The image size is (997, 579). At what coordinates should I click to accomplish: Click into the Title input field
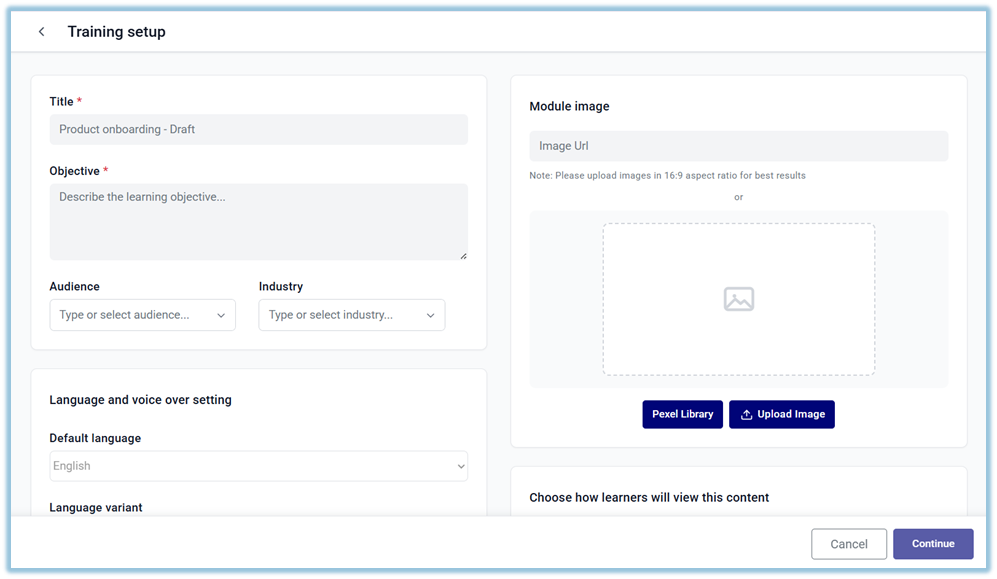[x=258, y=129]
